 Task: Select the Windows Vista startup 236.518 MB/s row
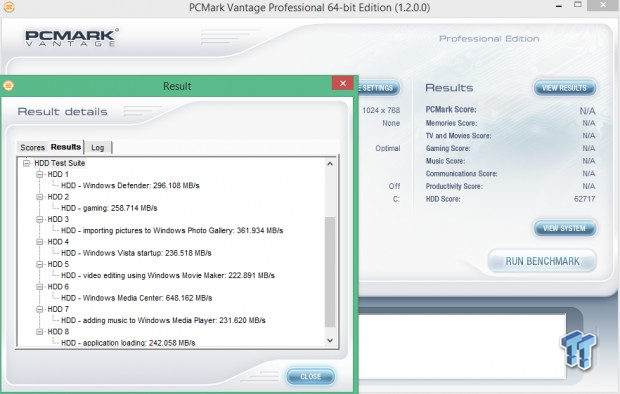[x=136, y=253]
